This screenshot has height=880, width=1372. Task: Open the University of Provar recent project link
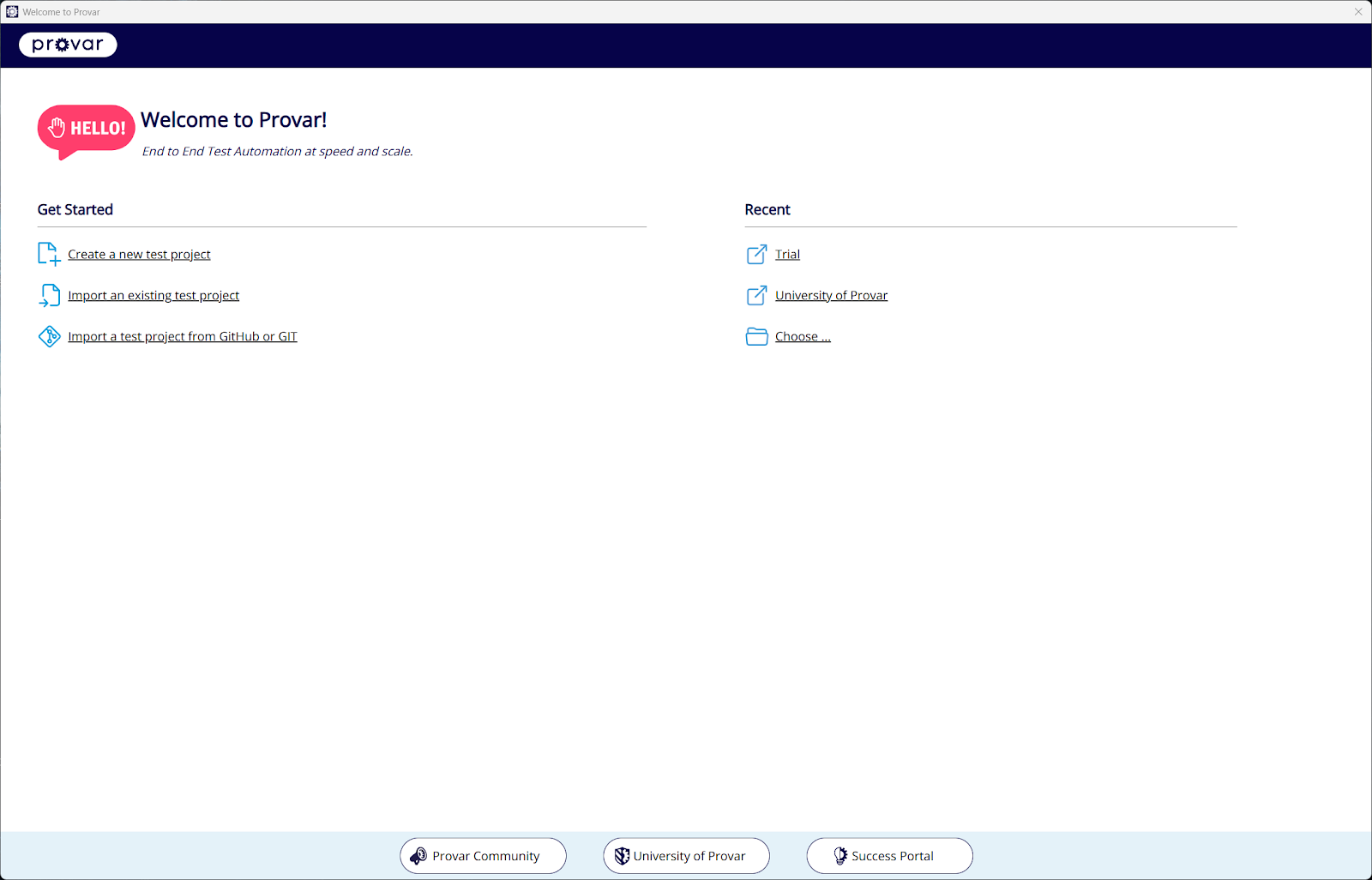click(831, 295)
